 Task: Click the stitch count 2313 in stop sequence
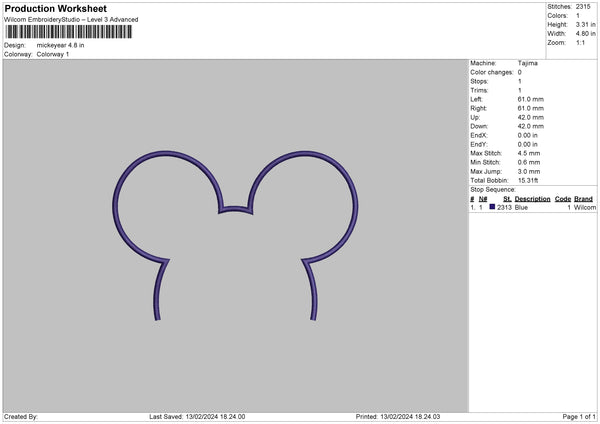(504, 207)
